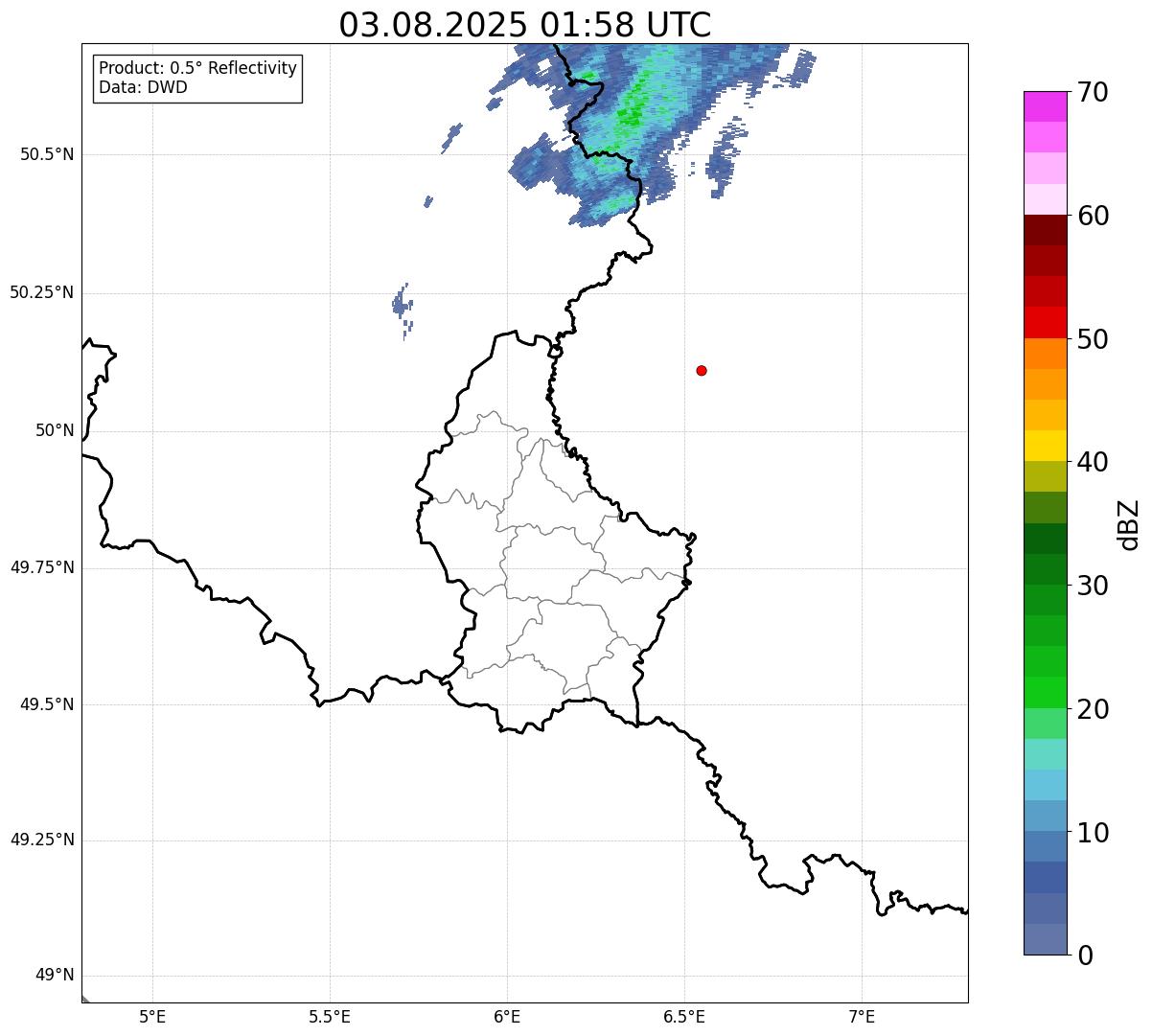Click the 49°N latitude label

tap(55, 976)
